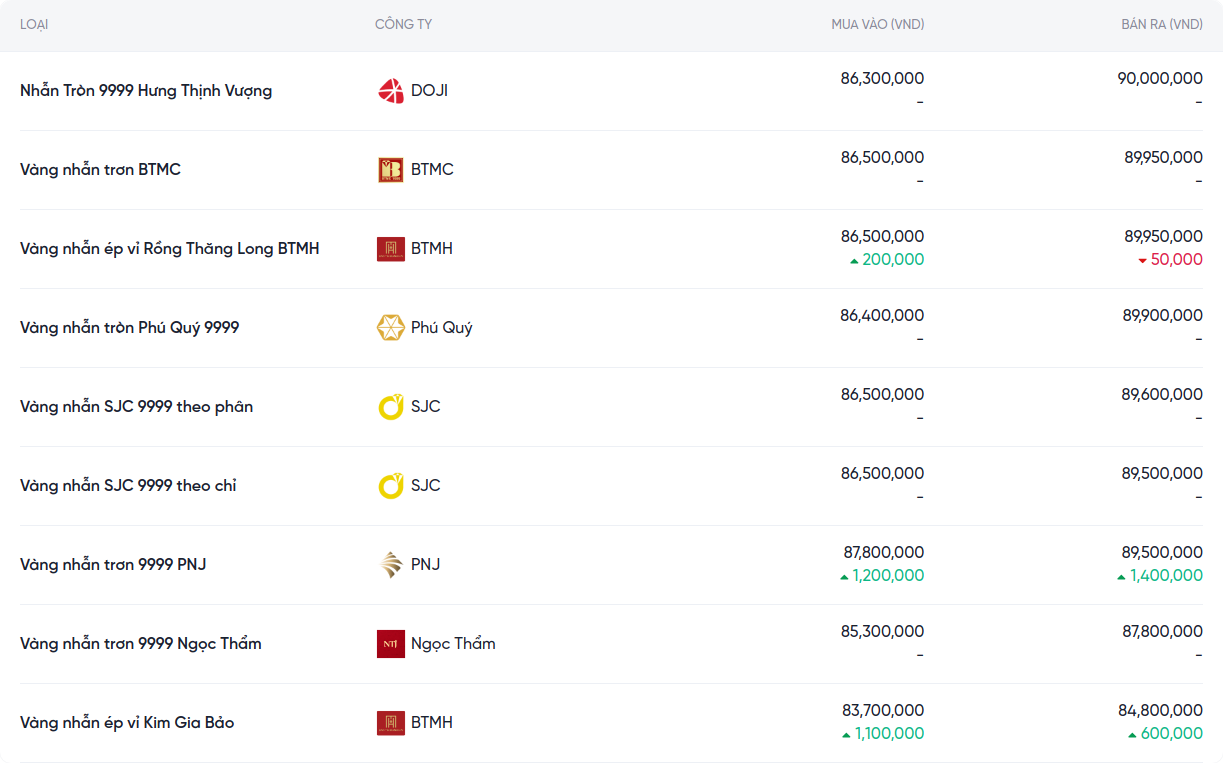1223x763 pixels.
Task: Click PNJ buy price 87,800,000
Action: point(882,552)
